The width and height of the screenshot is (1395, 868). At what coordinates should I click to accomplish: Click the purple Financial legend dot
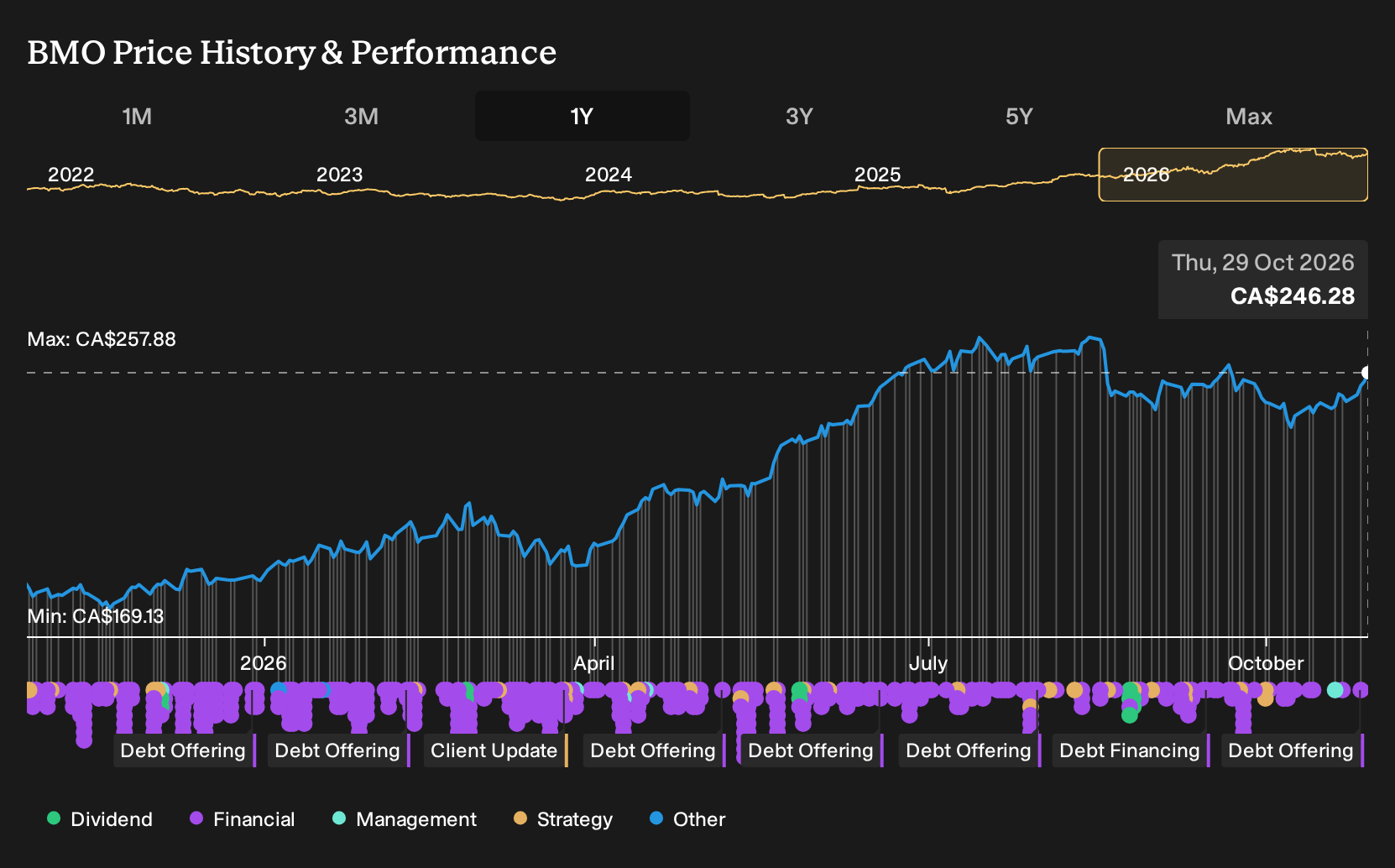(196, 818)
